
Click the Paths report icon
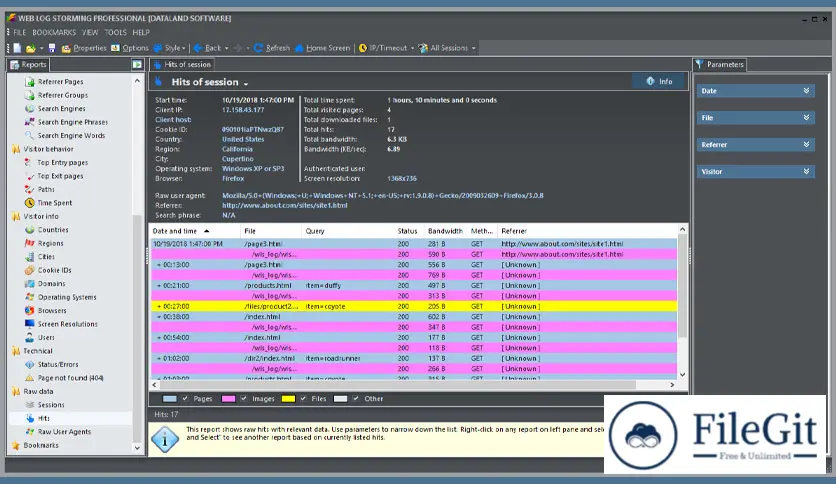pos(30,189)
